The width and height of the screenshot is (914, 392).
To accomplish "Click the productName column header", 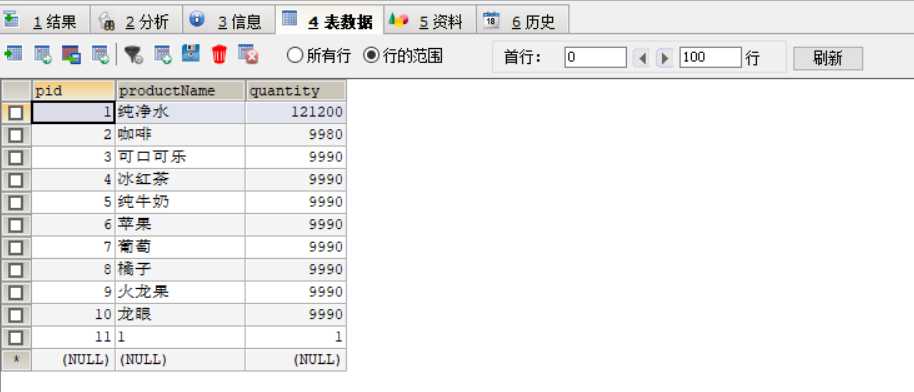I will (x=180, y=90).
